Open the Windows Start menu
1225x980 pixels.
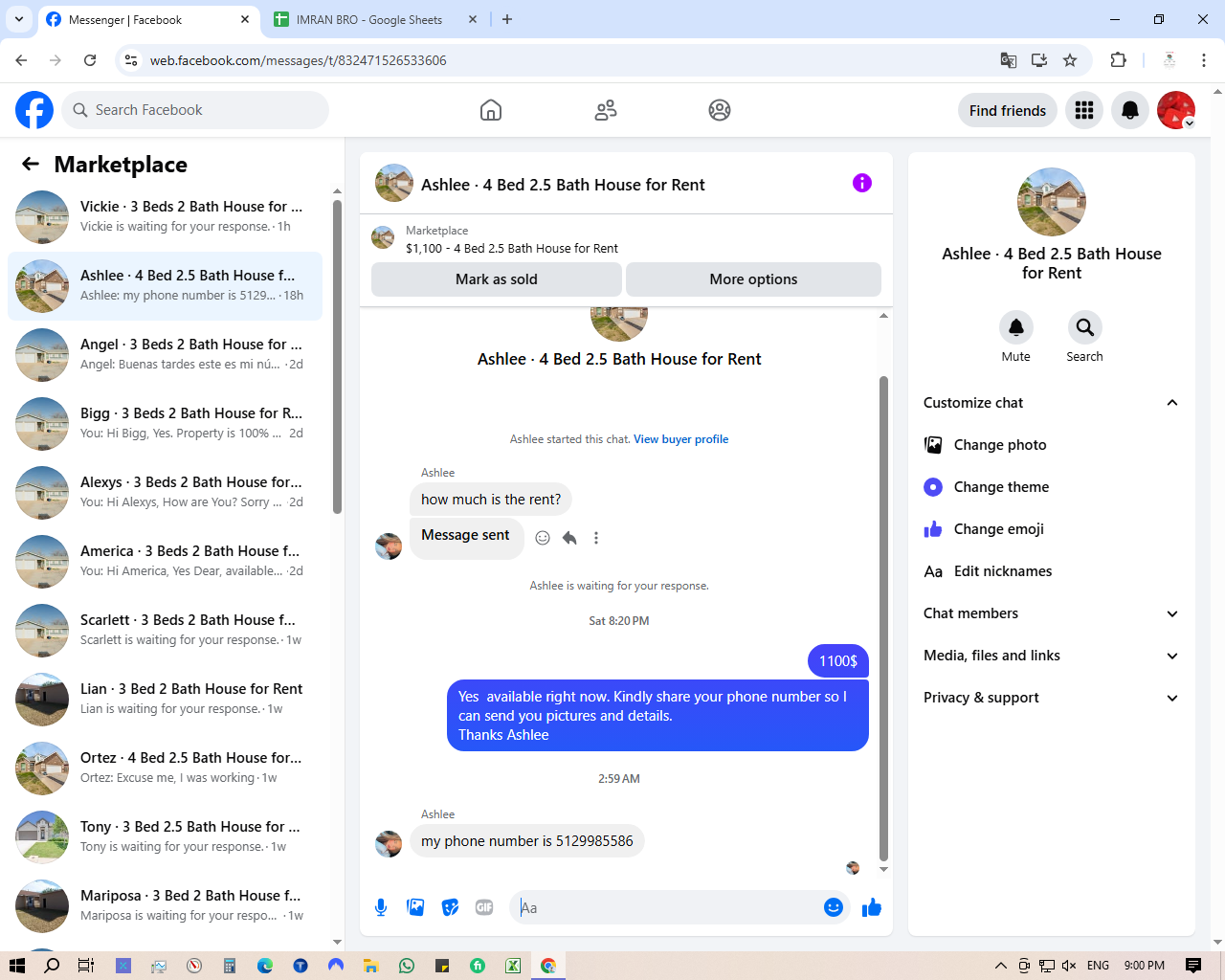click(x=16, y=966)
